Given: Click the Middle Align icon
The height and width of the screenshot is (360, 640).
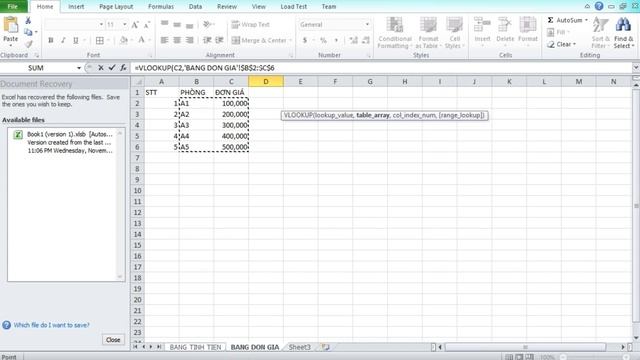Looking at the screenshot, I should 177,24.
